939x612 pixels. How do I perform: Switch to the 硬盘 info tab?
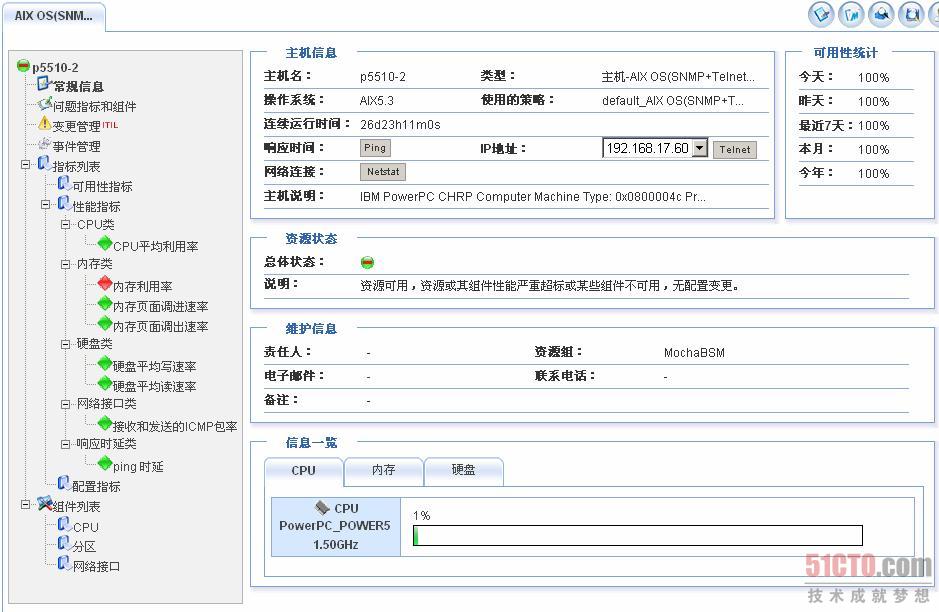pos(464,471)
